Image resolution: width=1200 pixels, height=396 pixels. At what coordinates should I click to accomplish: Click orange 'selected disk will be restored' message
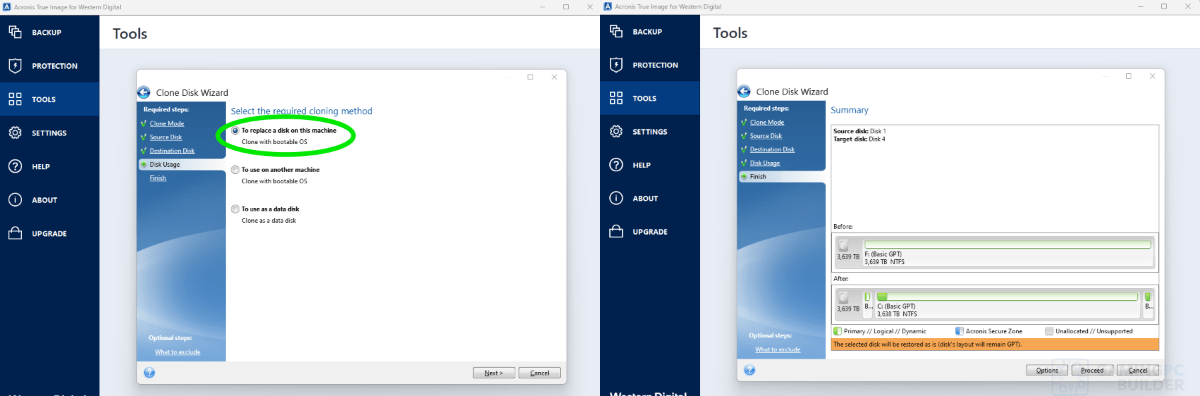point(995,344)
